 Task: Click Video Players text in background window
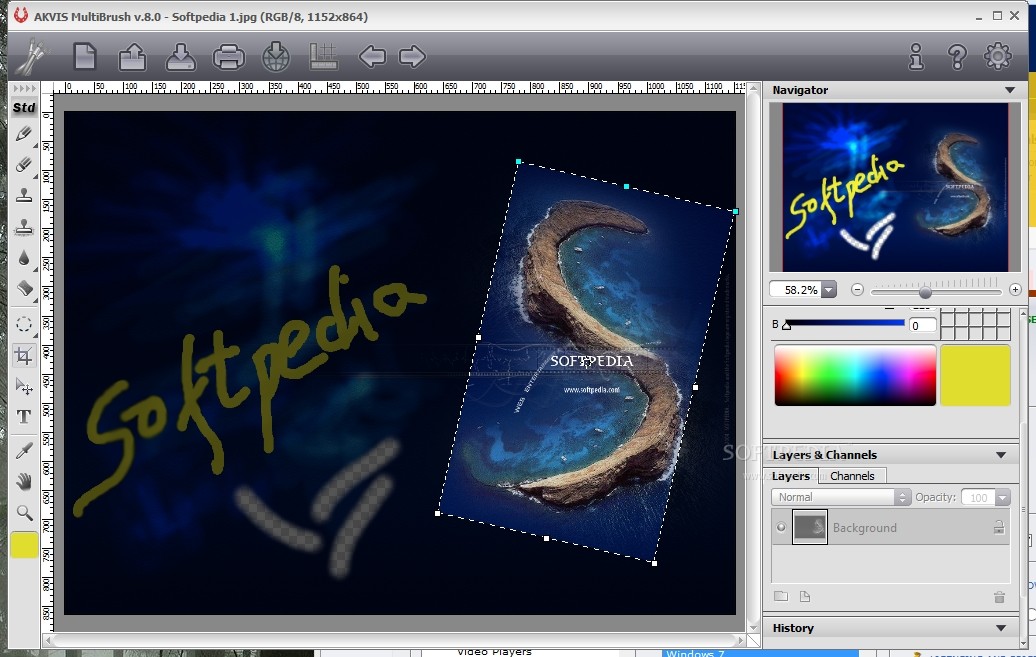pyautogui.click(x=494, y=652)
